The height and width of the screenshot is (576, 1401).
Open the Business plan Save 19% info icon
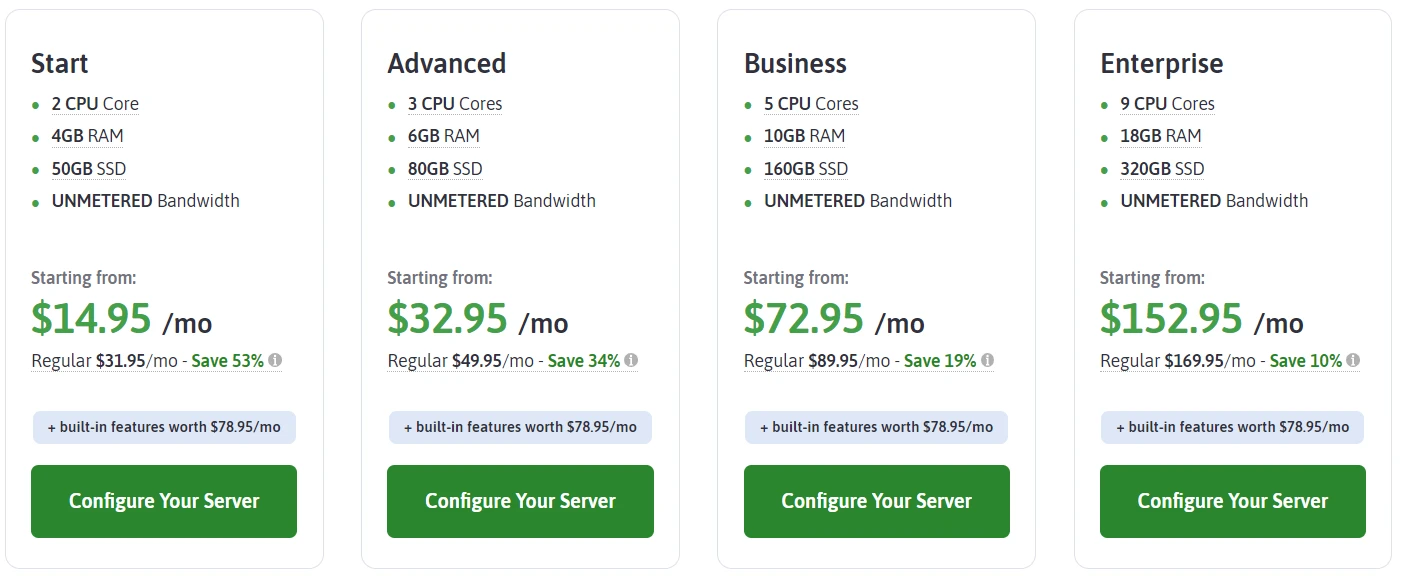tap(986, 359)
